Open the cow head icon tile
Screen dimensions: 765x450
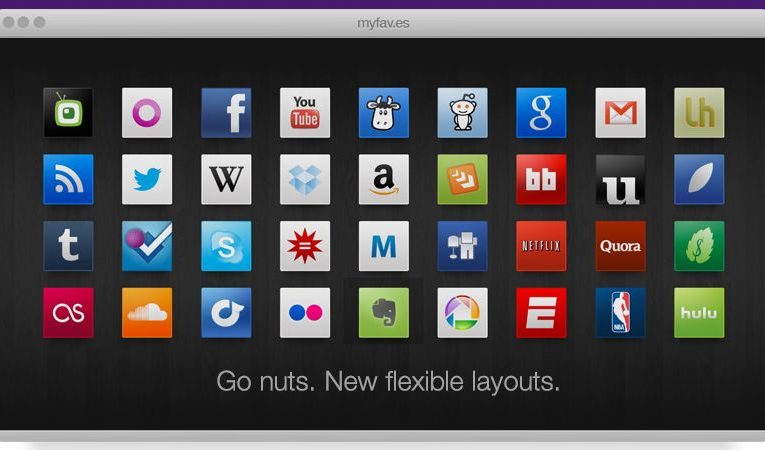tap(384, 113)
